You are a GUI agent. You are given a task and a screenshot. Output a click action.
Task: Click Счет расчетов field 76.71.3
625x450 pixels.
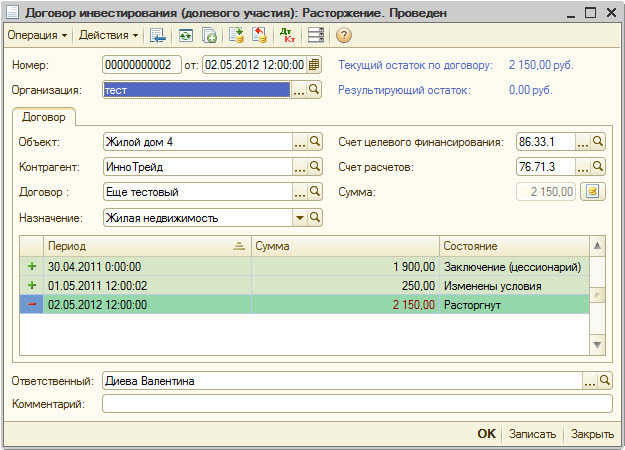point(546,167)
